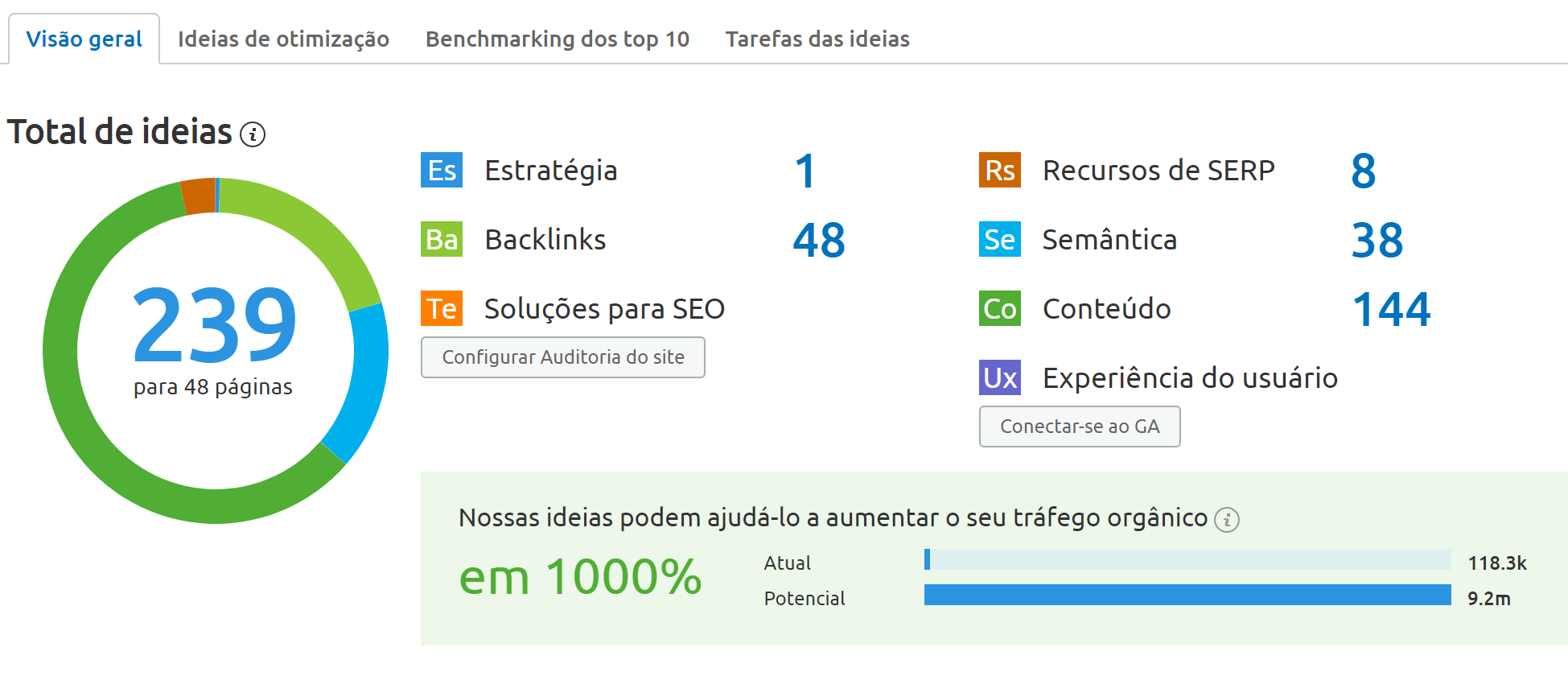Viewport: 1568px width, 676px height.
Task: Open the Benchmarking dos top 10 tab
Action: tap(558, 38)
